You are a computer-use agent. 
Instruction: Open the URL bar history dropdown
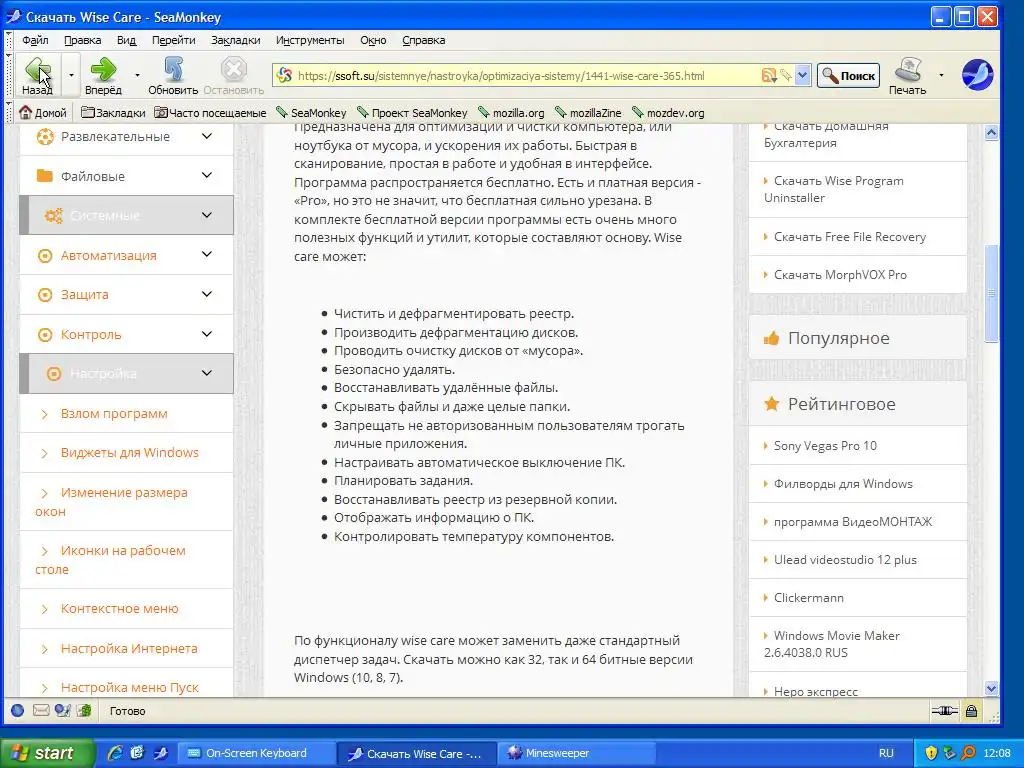[802, 76]
